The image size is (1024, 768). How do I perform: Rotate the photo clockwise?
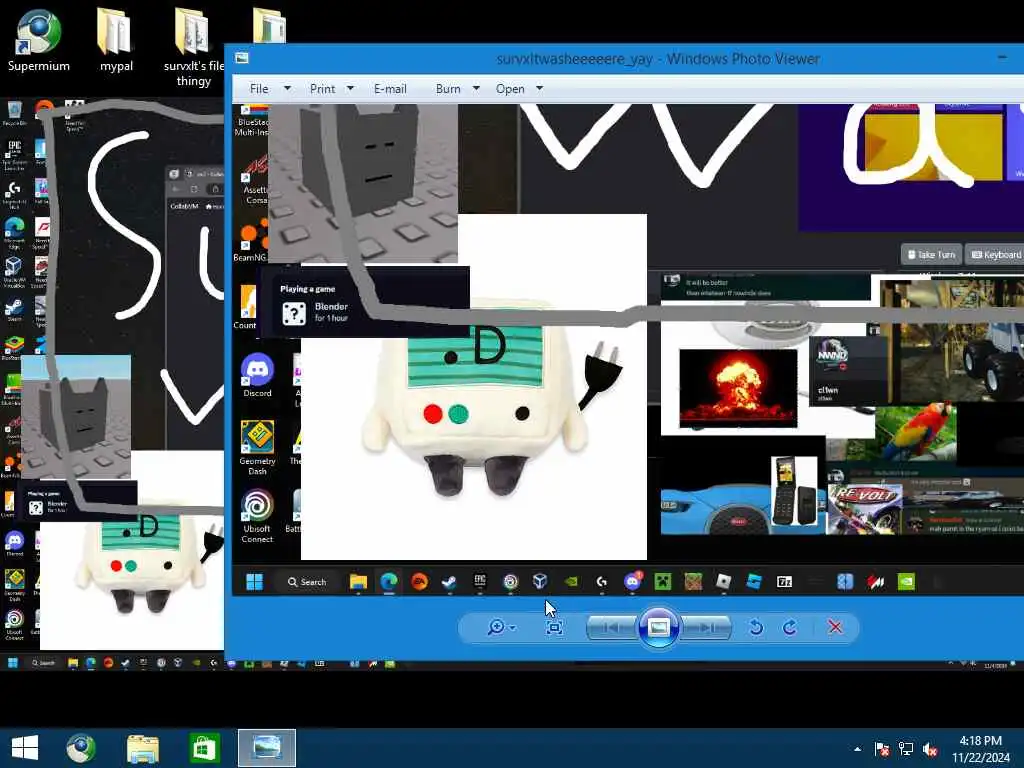coord(790,628)
